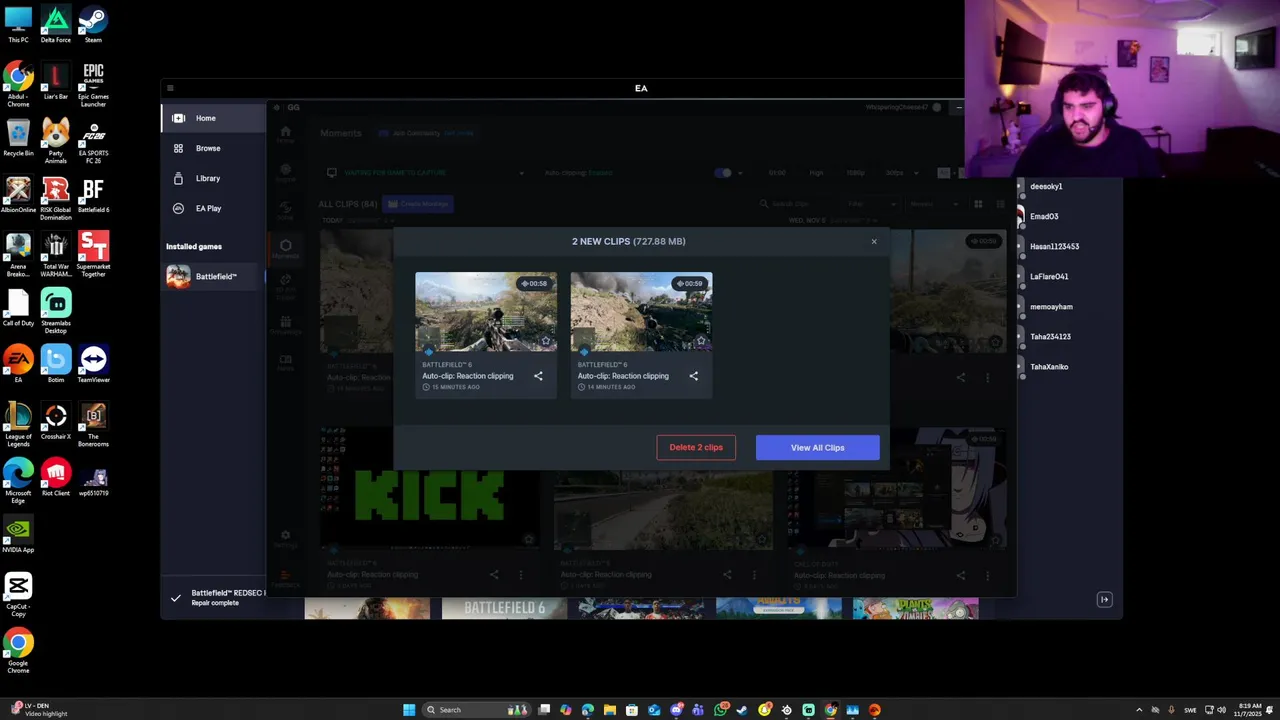1280x720 pixels.
Task: Select user LaFlare041 in the viewer list
Action: (1049, 276)
